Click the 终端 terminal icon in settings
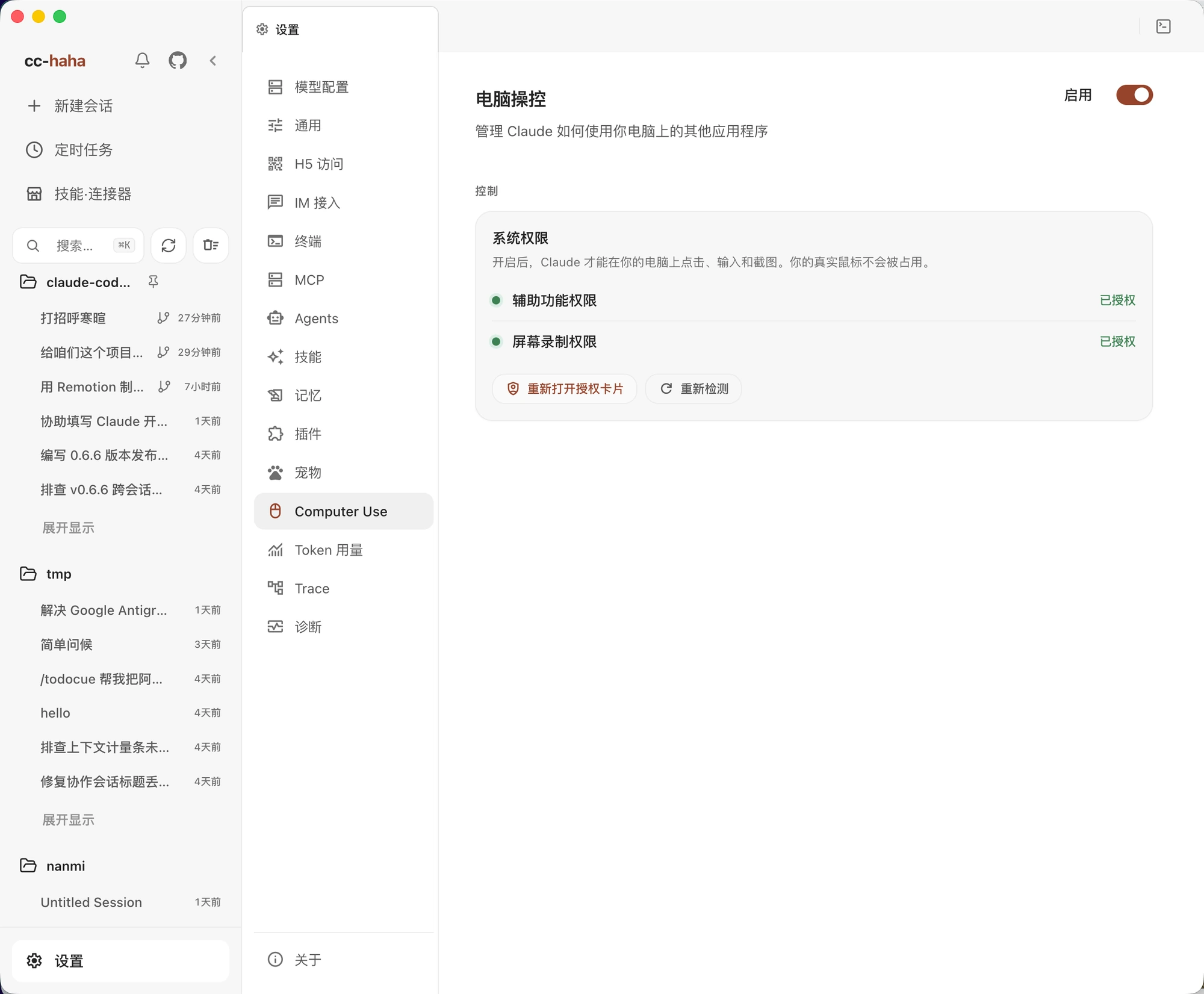Viewport: 1204px width, 994px height. tap(275, 241)
